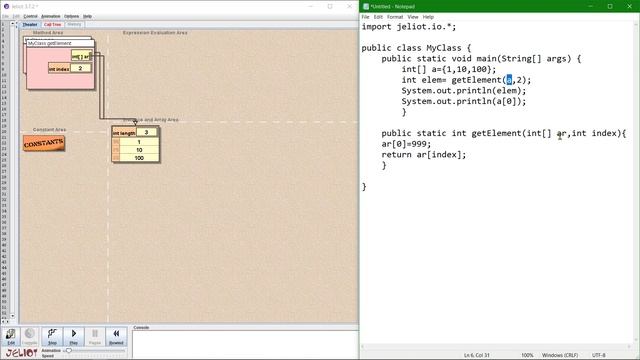This screenshot has width=640, height=360.
Task: Click the 'int length' array field label
Action: 124,133
